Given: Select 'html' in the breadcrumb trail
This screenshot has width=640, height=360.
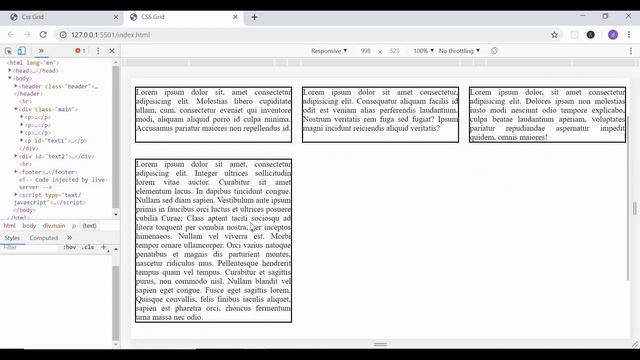Looking at the screenshot, I should [9, 226].
